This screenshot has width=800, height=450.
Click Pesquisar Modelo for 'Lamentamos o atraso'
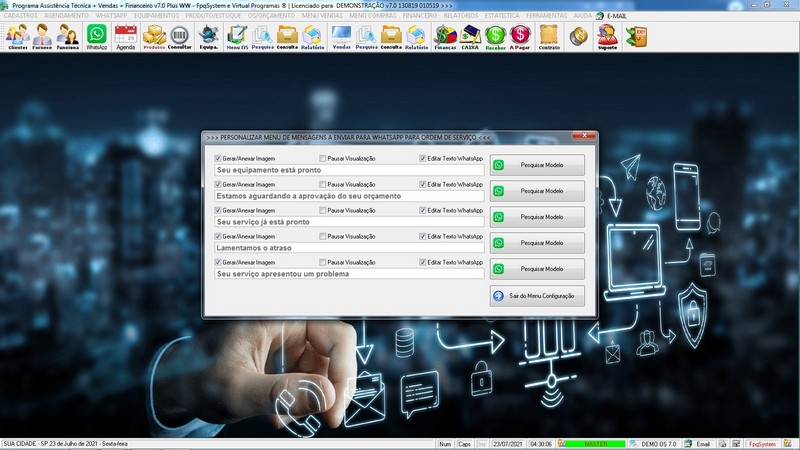pyautogui.click(x=537, y=243)
